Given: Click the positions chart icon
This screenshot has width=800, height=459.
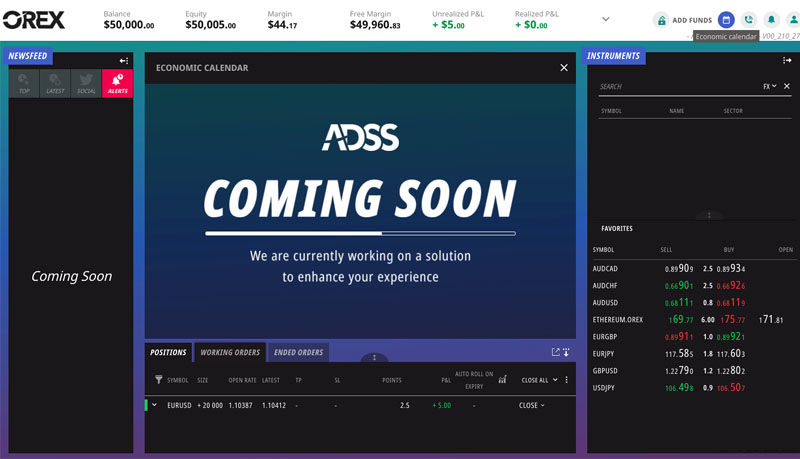Looking at the screenshot, I should point(503,379).
